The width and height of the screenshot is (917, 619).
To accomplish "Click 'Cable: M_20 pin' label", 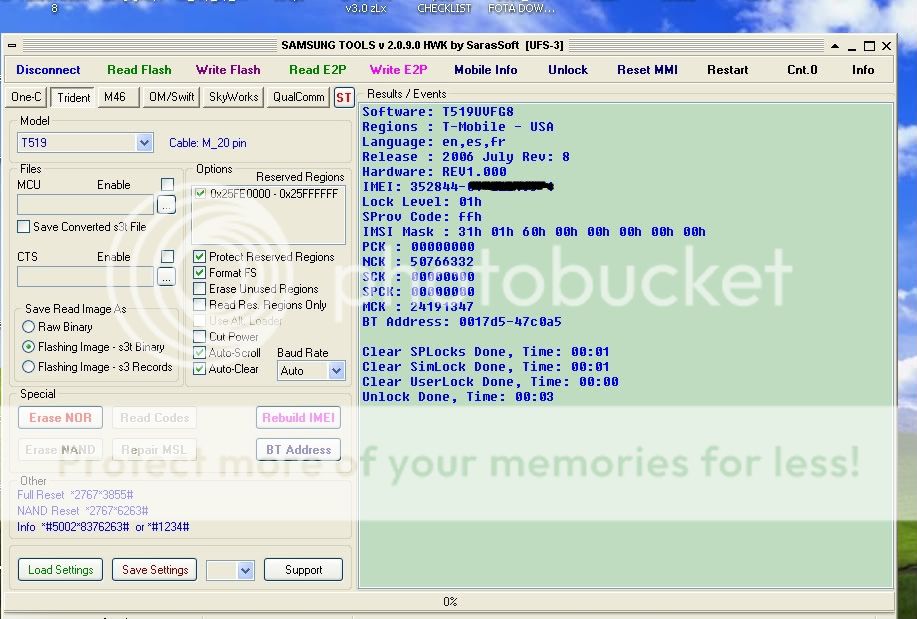I will [208, 143].
